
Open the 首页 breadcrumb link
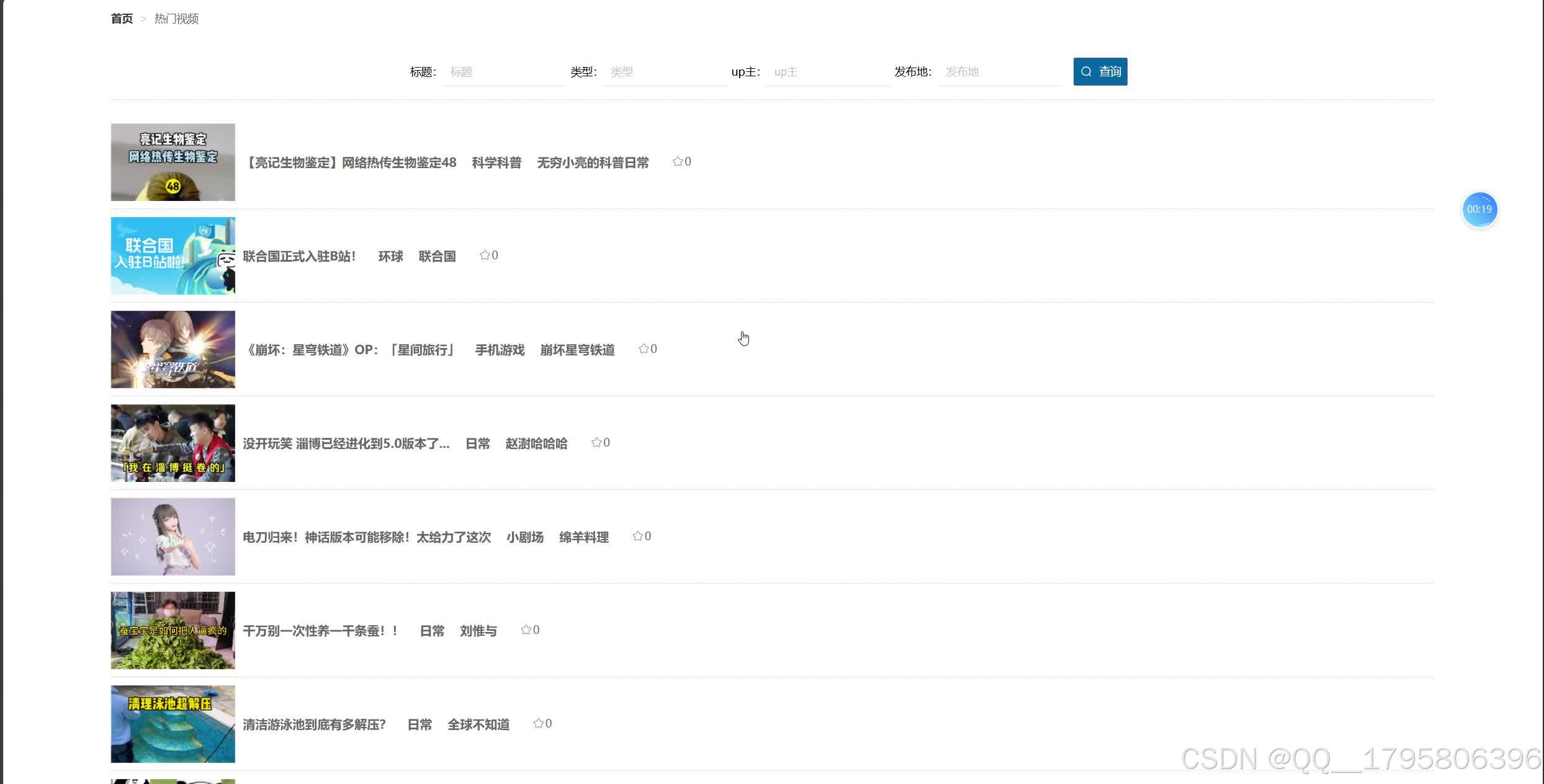click(122, 18)
